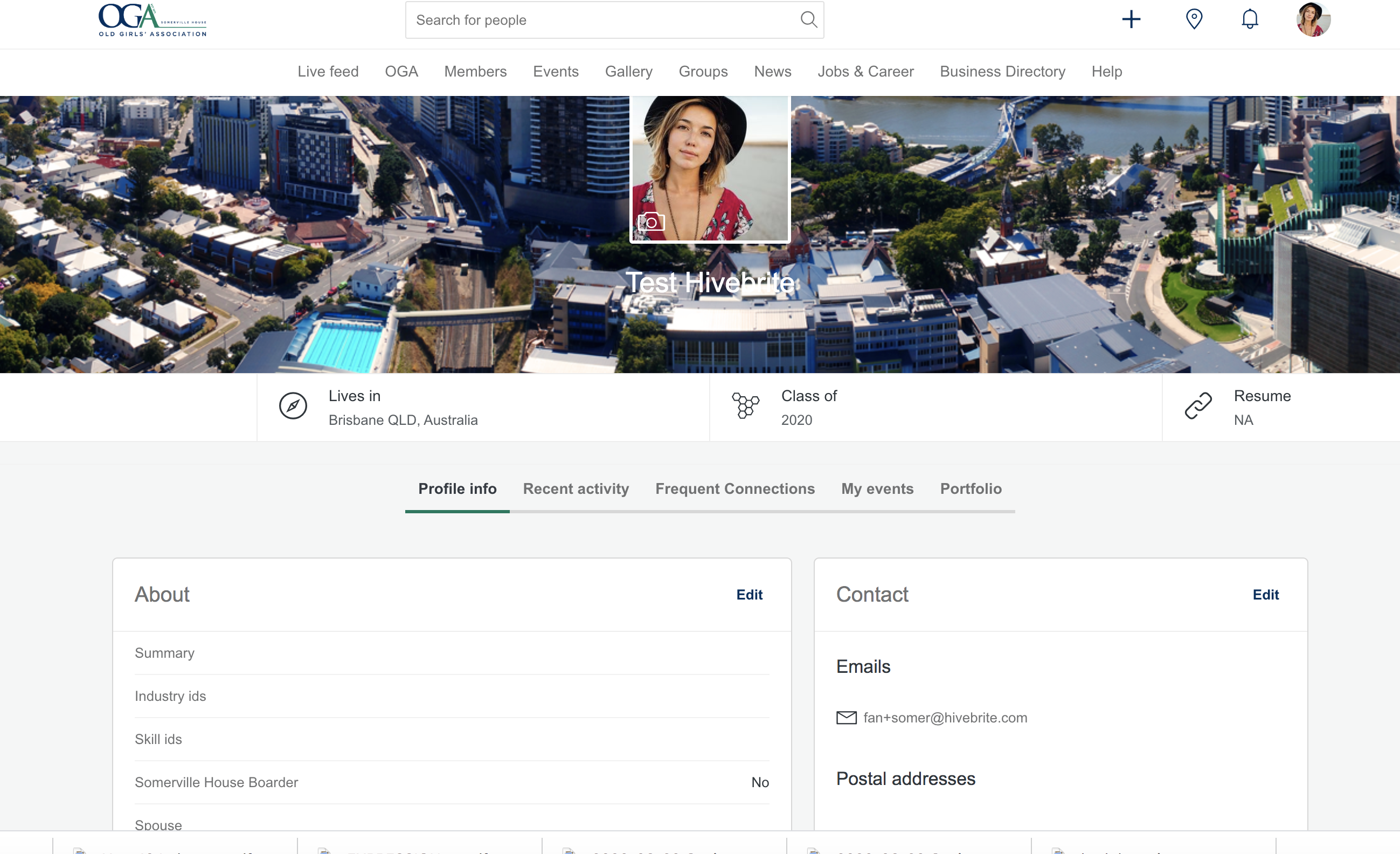Click the envelope icon beside email address
This screenshot has height=854, width=1400.
[x=846, y=718]
